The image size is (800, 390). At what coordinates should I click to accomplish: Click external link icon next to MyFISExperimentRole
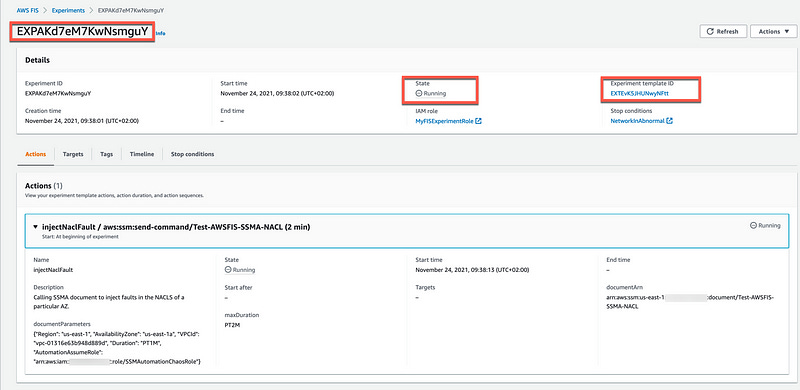(x=479, y=121)
